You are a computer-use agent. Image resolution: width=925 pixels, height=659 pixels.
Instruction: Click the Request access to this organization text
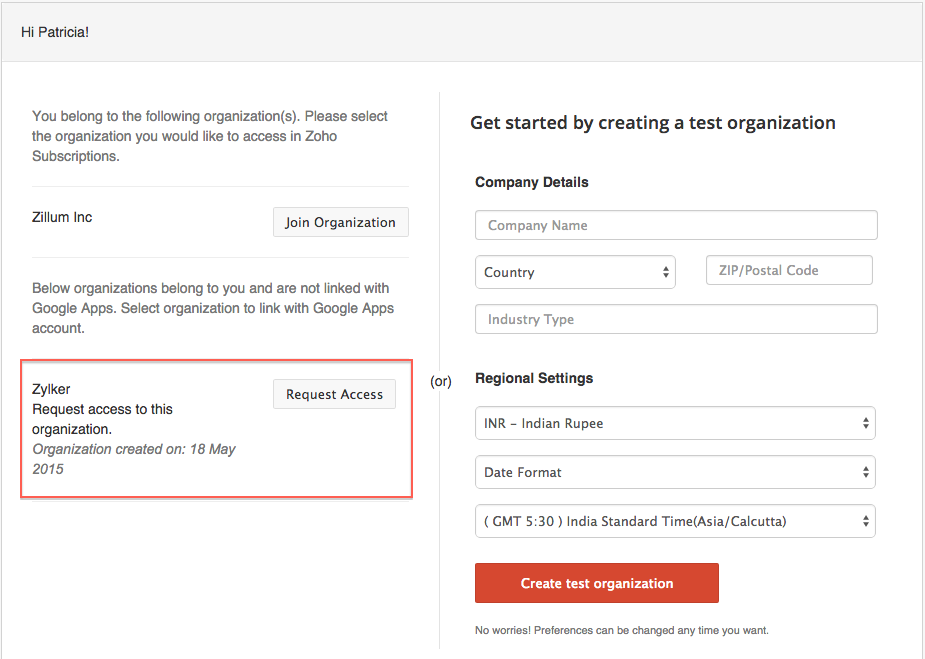pos(102,419)
